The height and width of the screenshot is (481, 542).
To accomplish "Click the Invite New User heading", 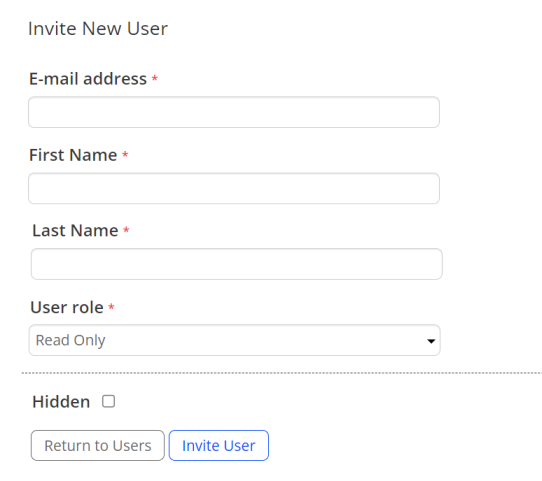I will (x=98, y=28).
